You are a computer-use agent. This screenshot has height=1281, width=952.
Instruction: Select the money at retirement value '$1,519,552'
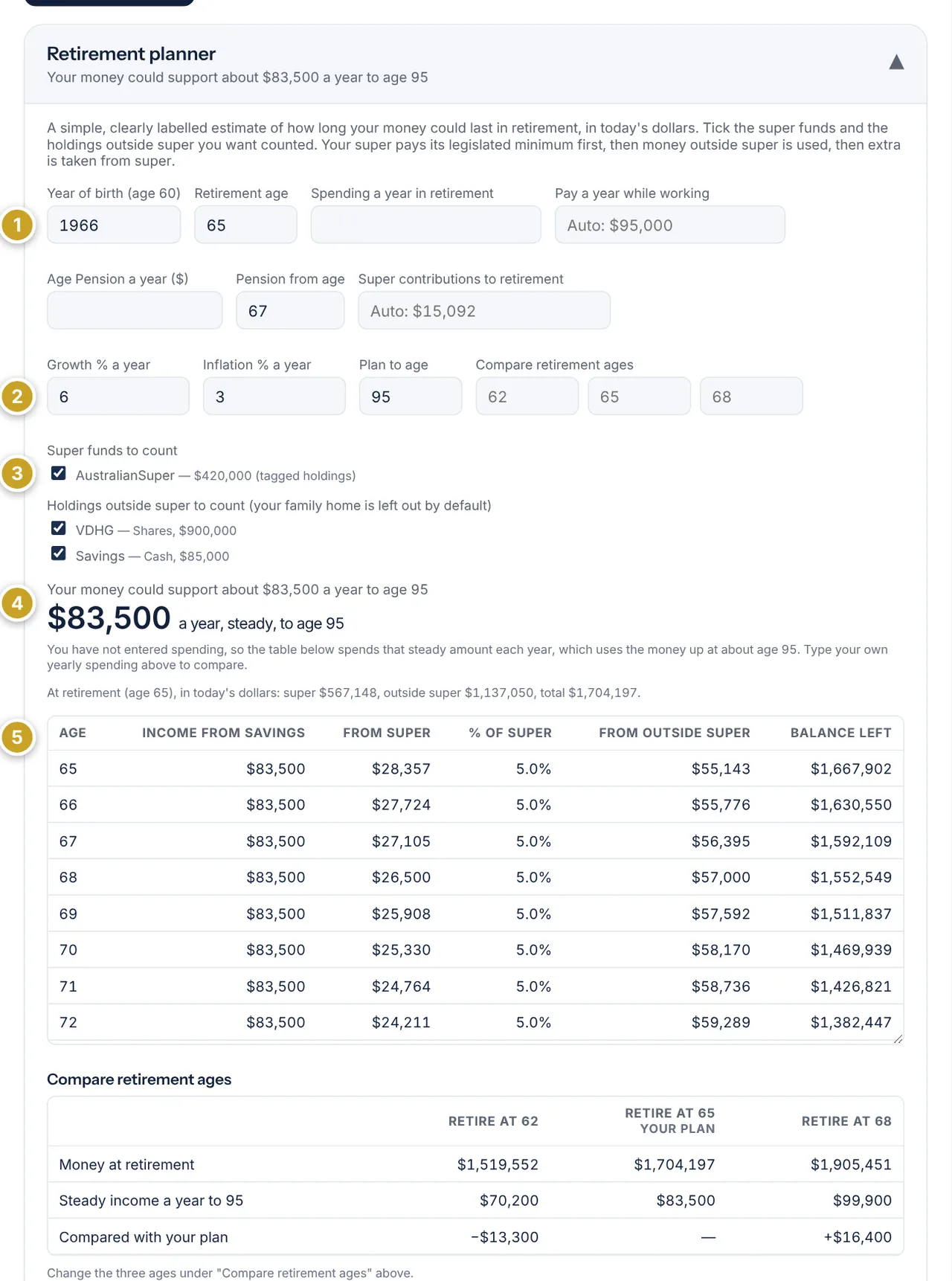(x=498, y=1164)
